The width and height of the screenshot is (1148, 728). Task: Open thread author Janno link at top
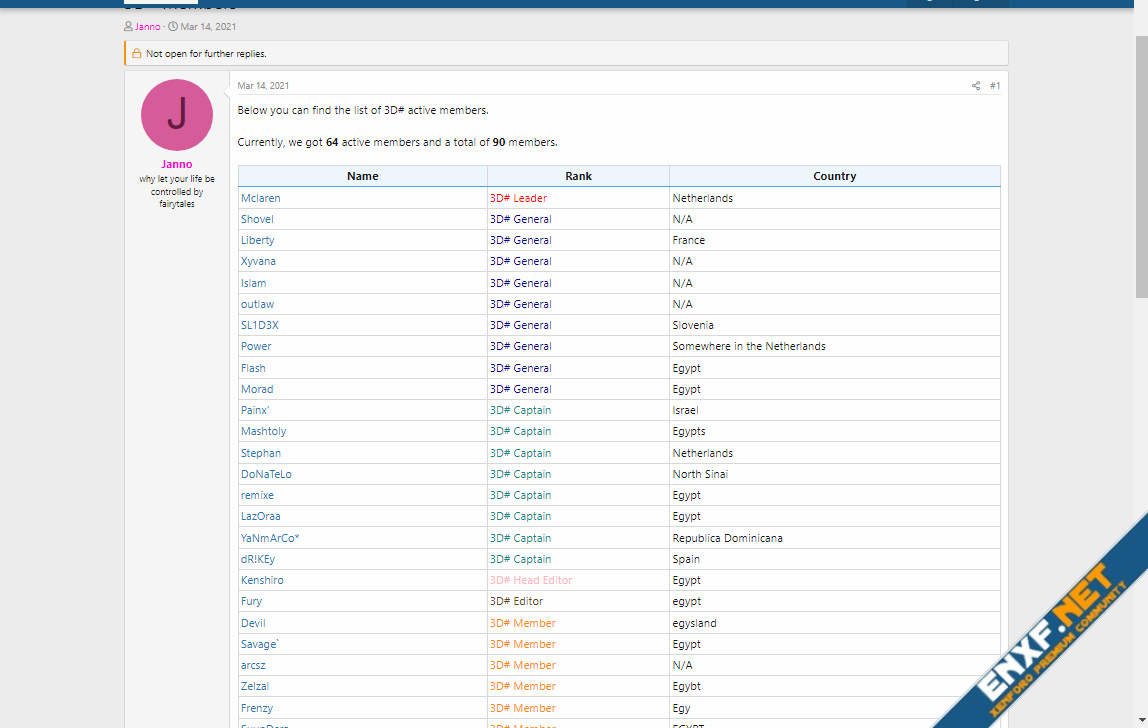[x=147, y=27]
